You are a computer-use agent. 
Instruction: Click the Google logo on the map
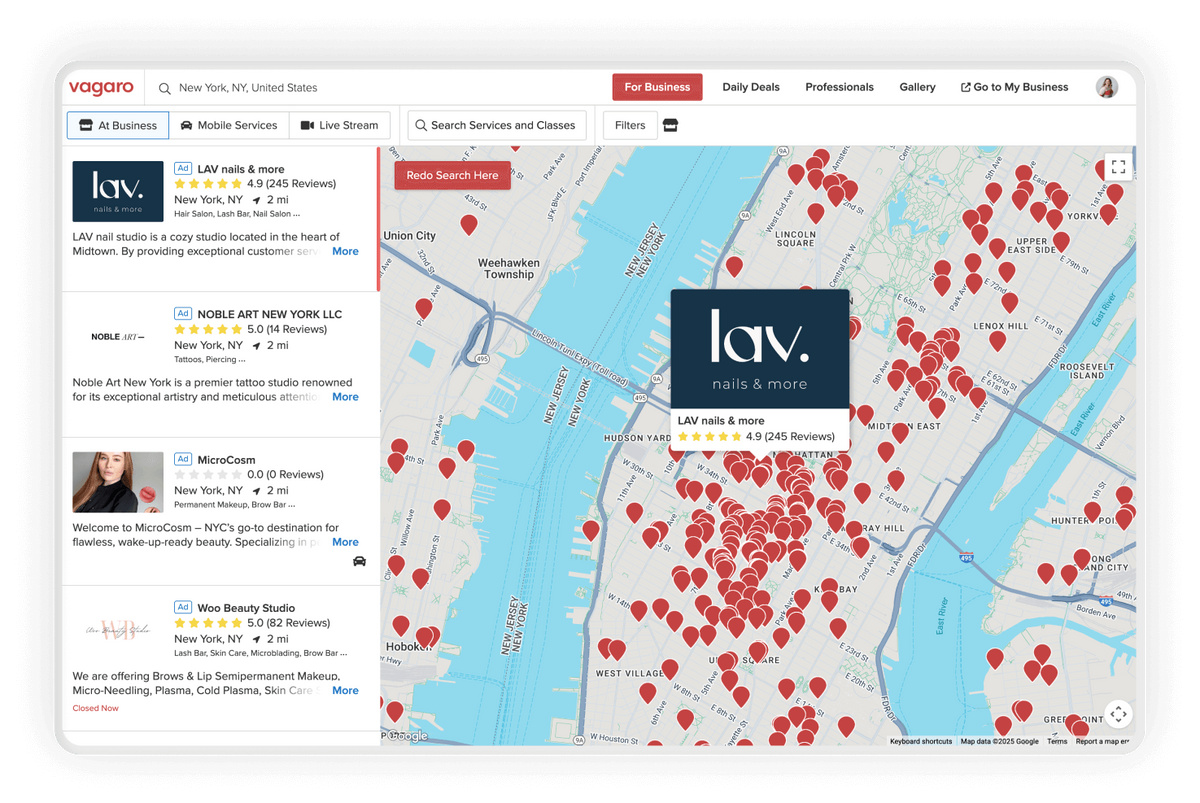407,736
